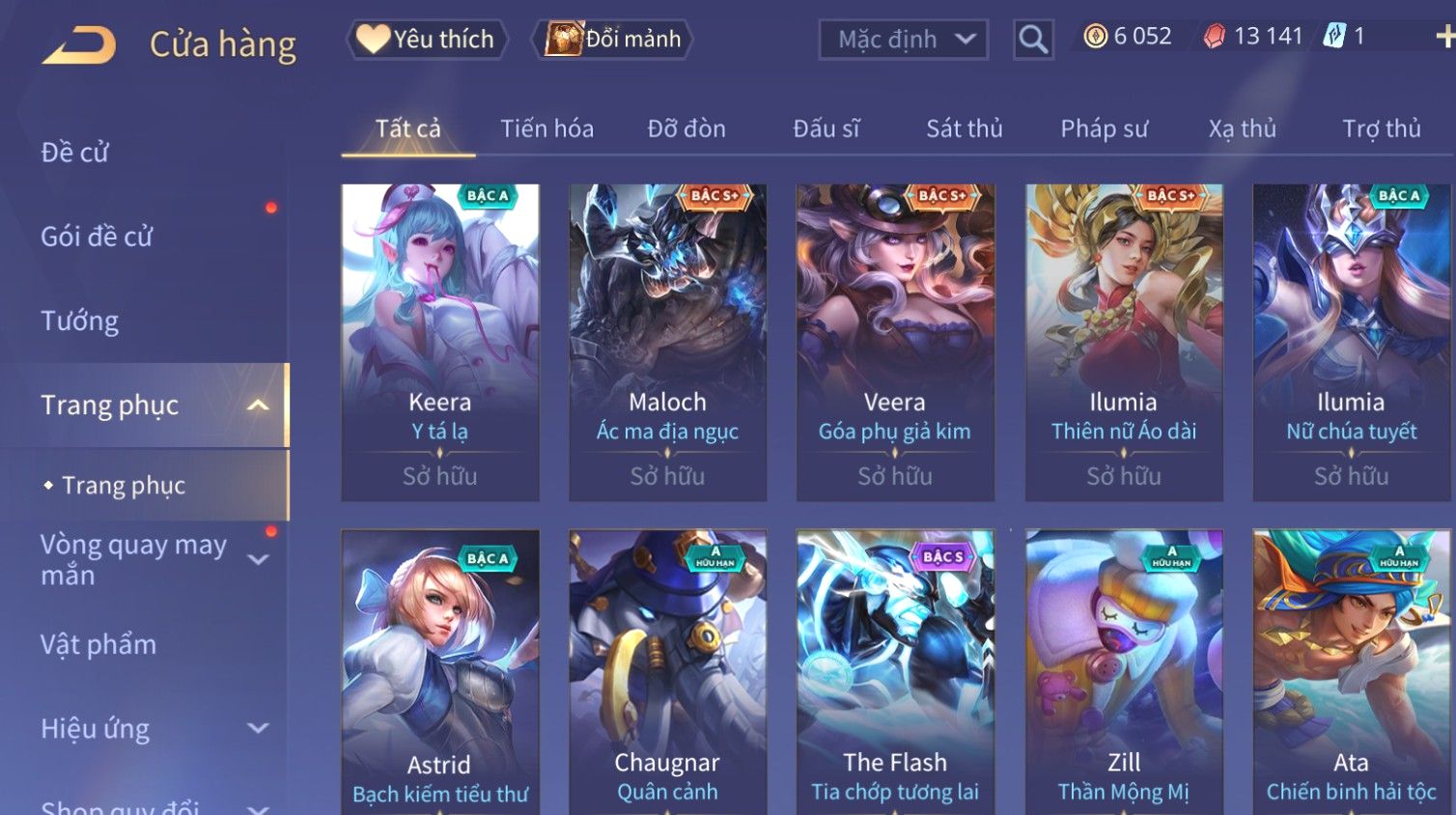Click the red ruby currency icon
Viewport: 1456px width, 815px height.
pos(1214,37)
